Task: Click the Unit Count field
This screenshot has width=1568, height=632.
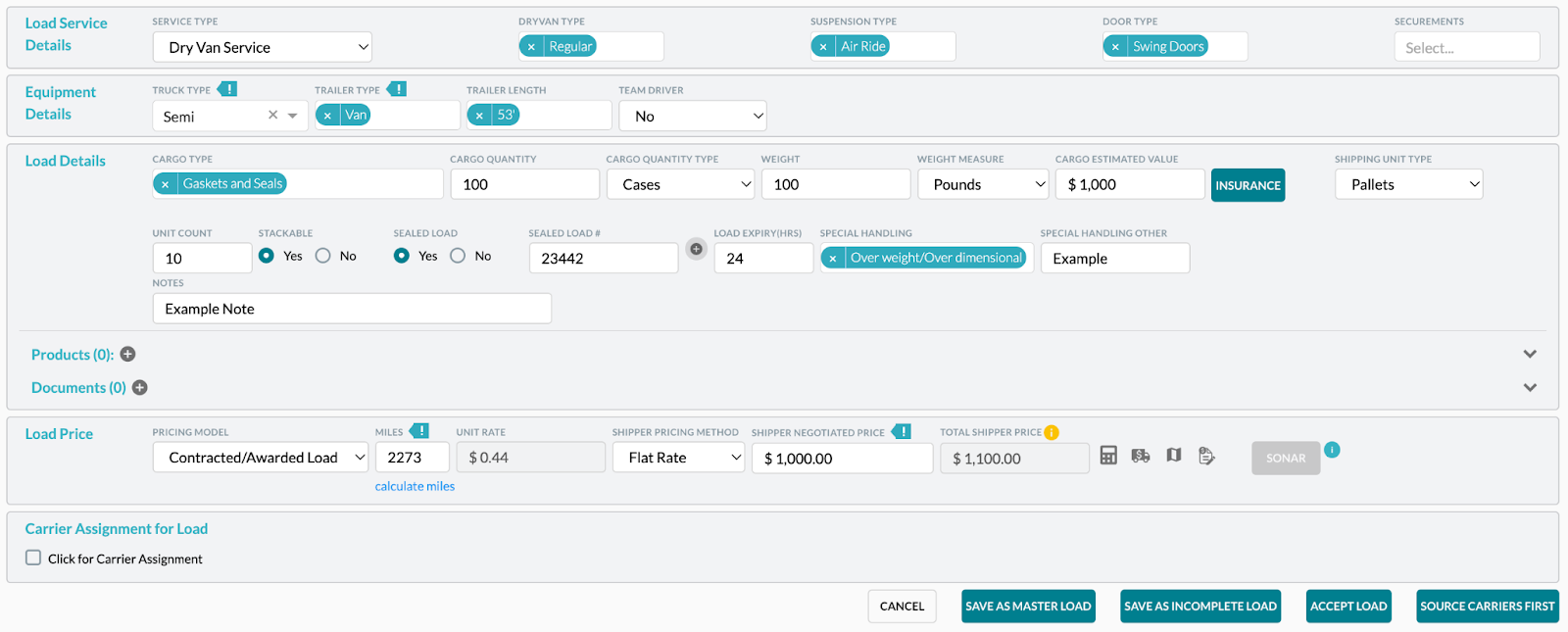Action: (x=202, y=259)
